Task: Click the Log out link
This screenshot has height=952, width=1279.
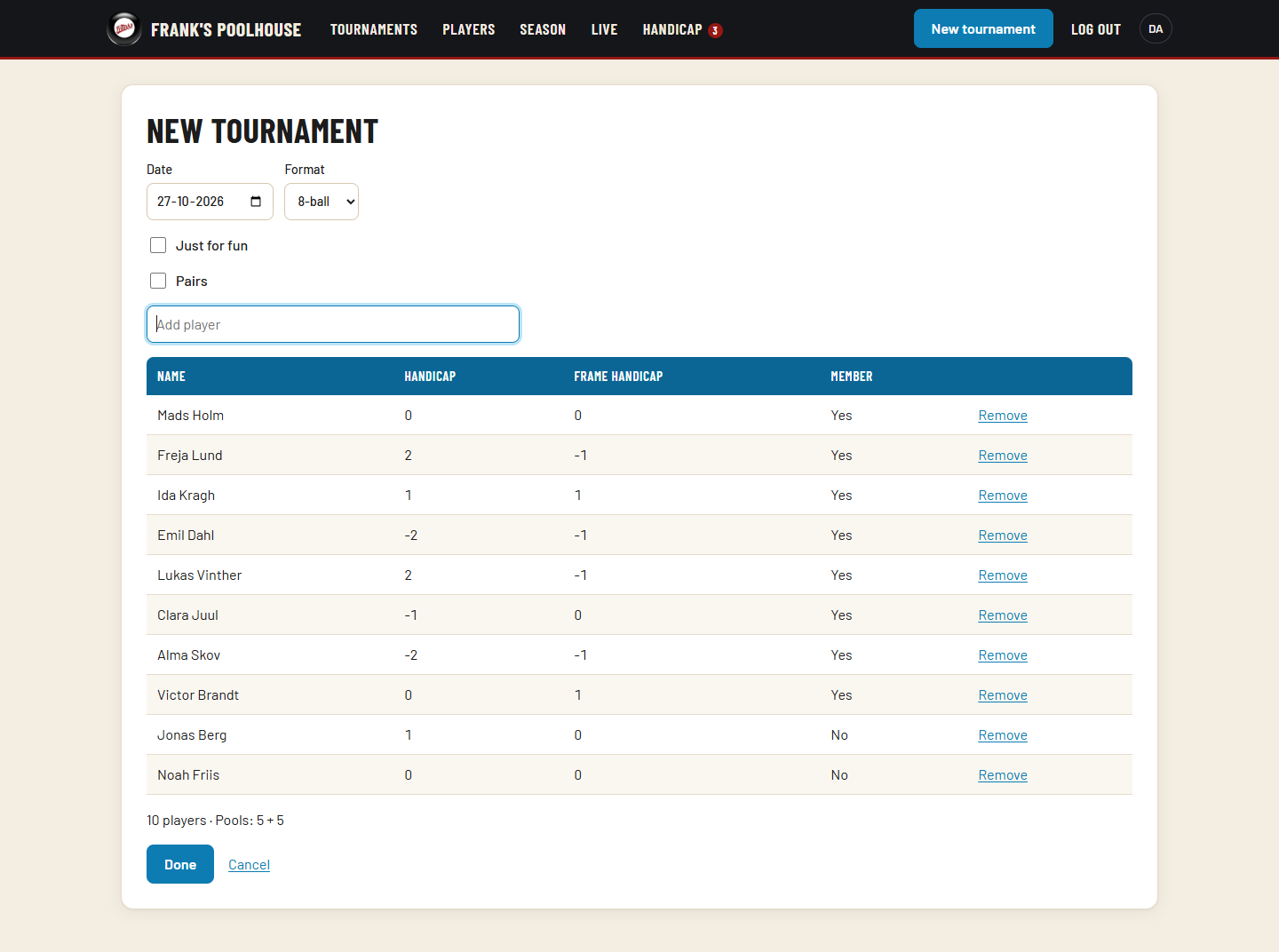Action: [1096, 29]
